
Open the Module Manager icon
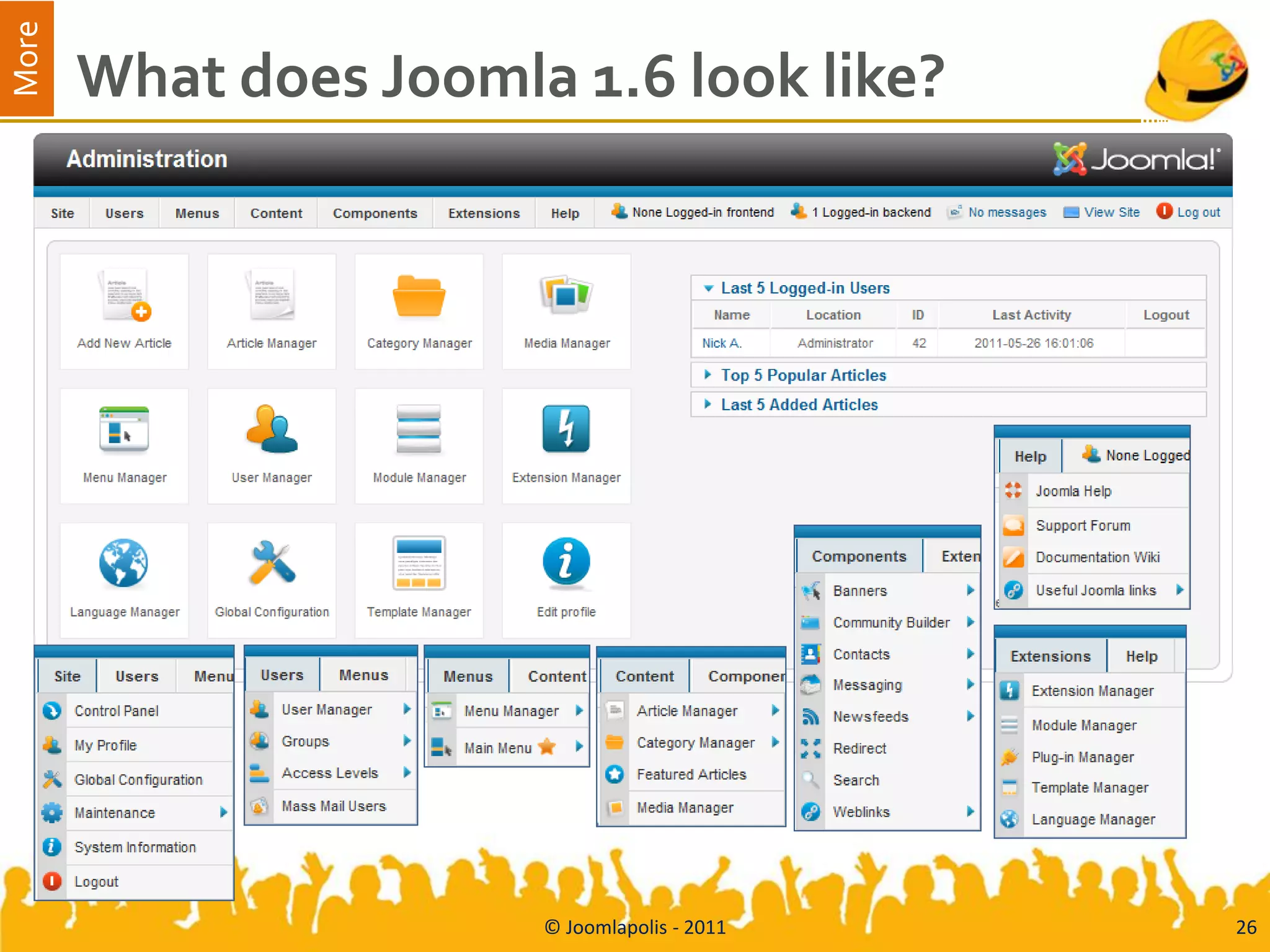419,429
